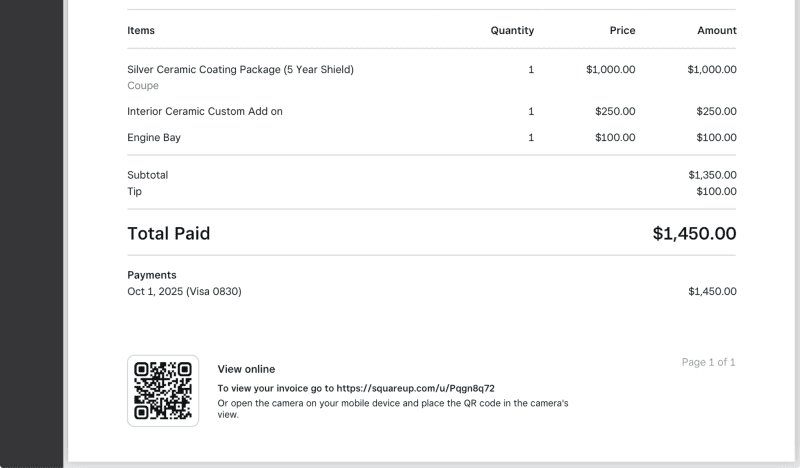The image size is (800, 468).
Task: Select the Oct 1, 2025 Visa payment entry
Action: click(184, 292)
